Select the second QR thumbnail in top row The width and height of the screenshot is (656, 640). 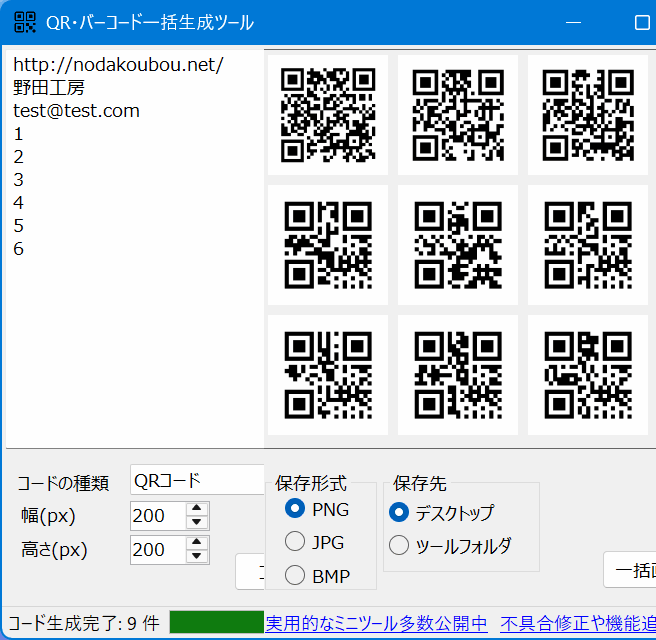click(x=458, y=115)
